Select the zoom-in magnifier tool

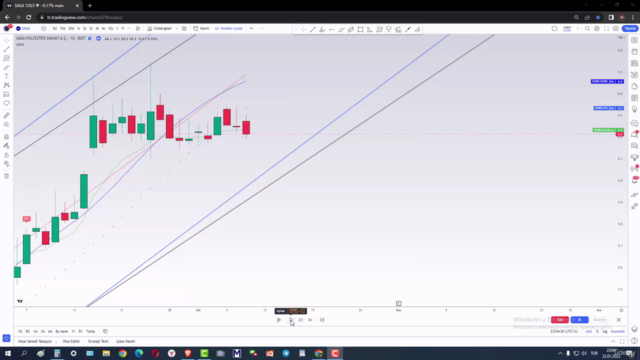coord(7,124)
